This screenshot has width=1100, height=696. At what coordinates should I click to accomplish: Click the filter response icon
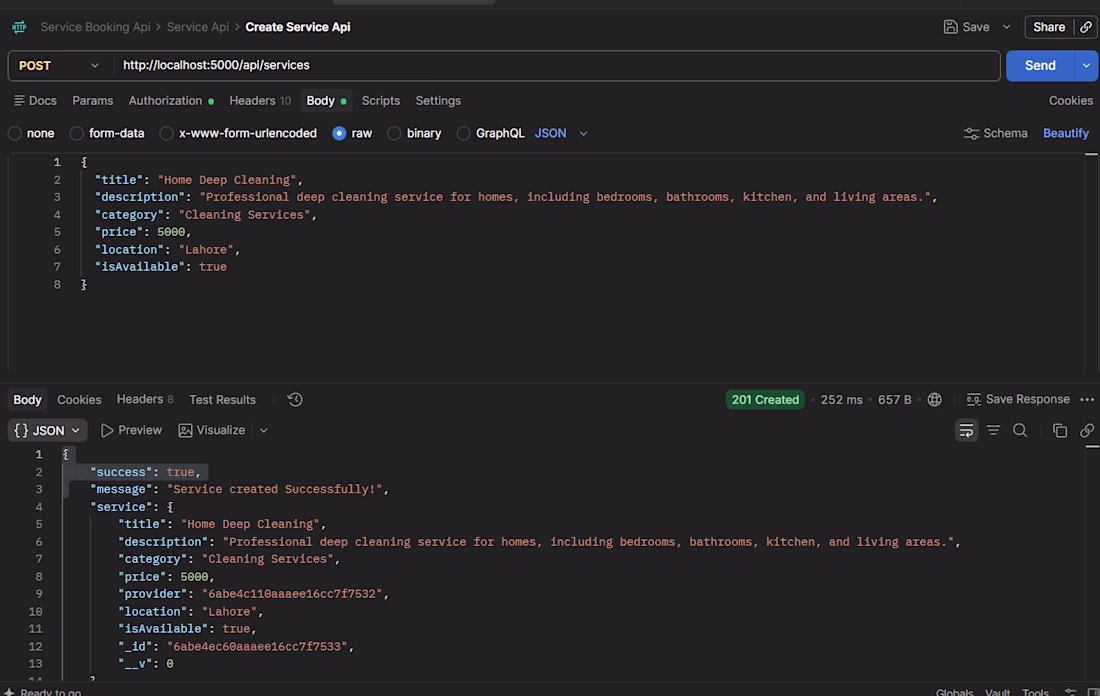[x=993, y=430]
